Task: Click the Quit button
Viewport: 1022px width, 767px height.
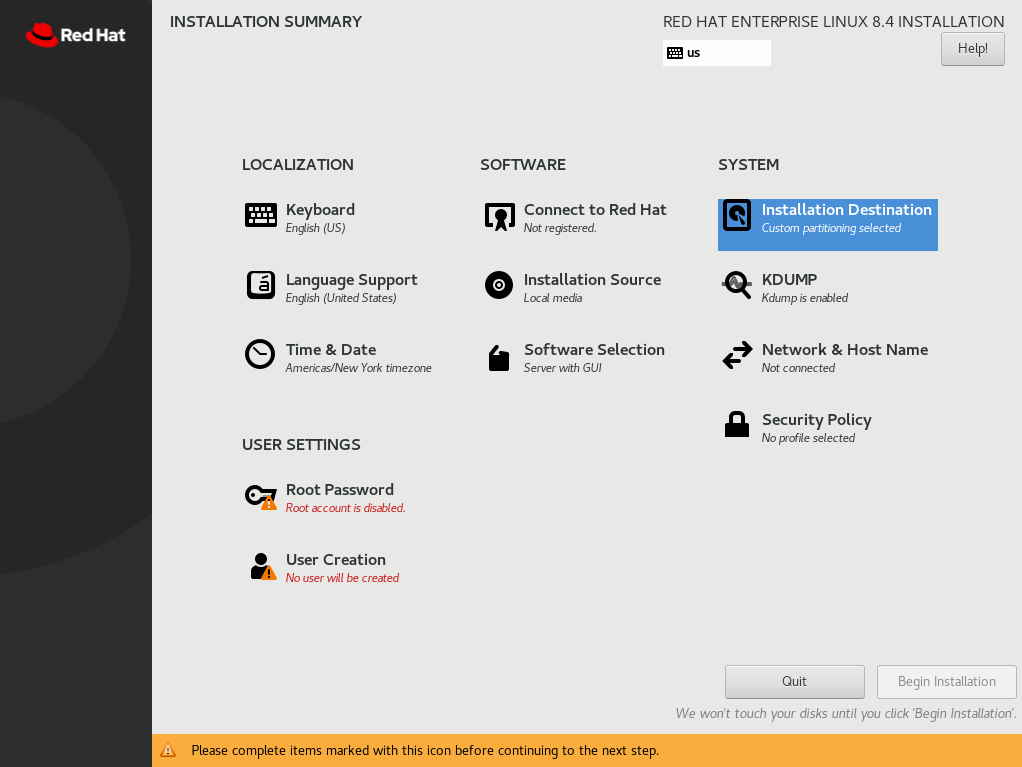Action: (x=795, y=682)
